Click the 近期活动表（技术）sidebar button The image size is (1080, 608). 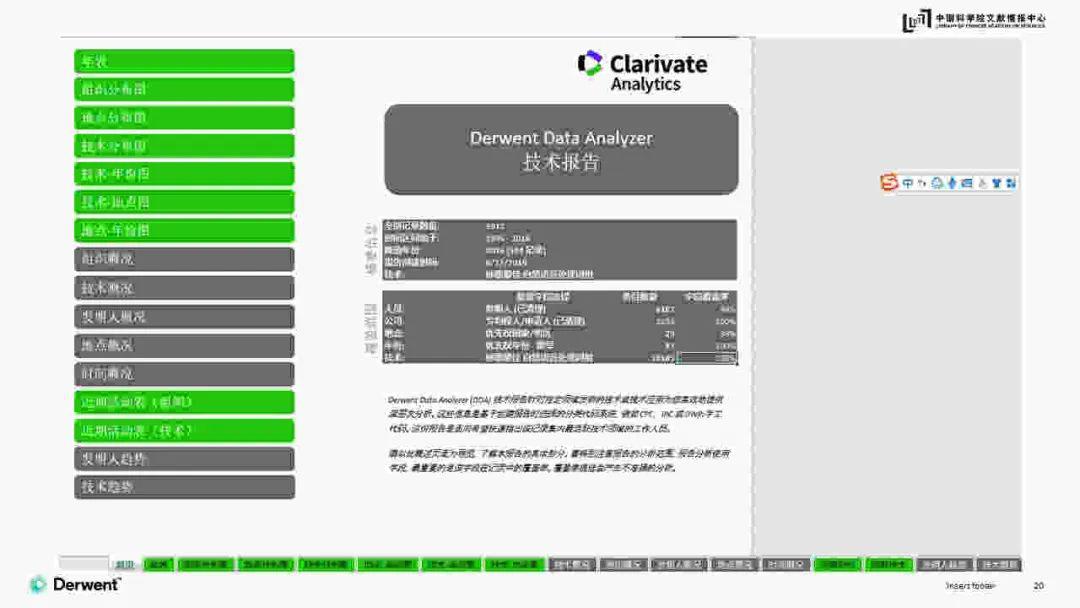coord(183,430)
